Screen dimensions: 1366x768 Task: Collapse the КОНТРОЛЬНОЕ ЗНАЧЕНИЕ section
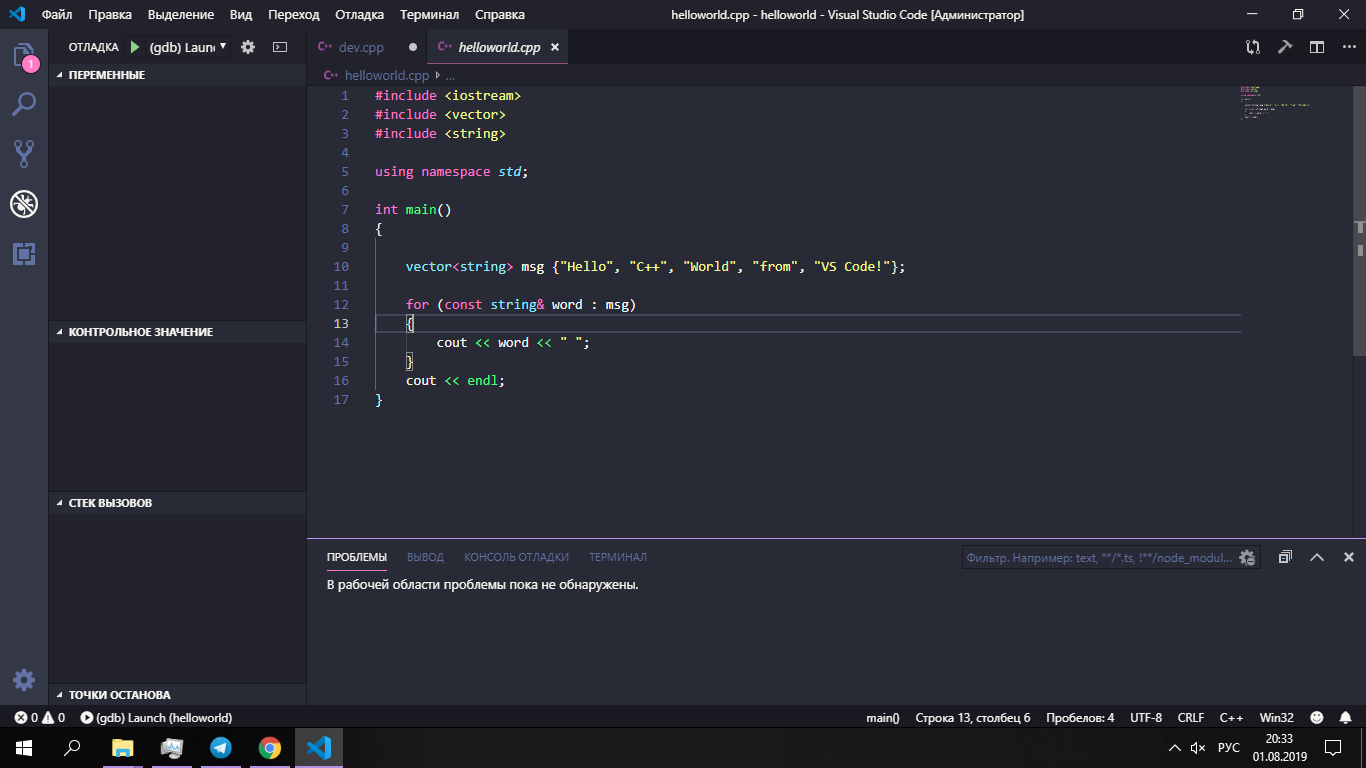tap(178, 332)
